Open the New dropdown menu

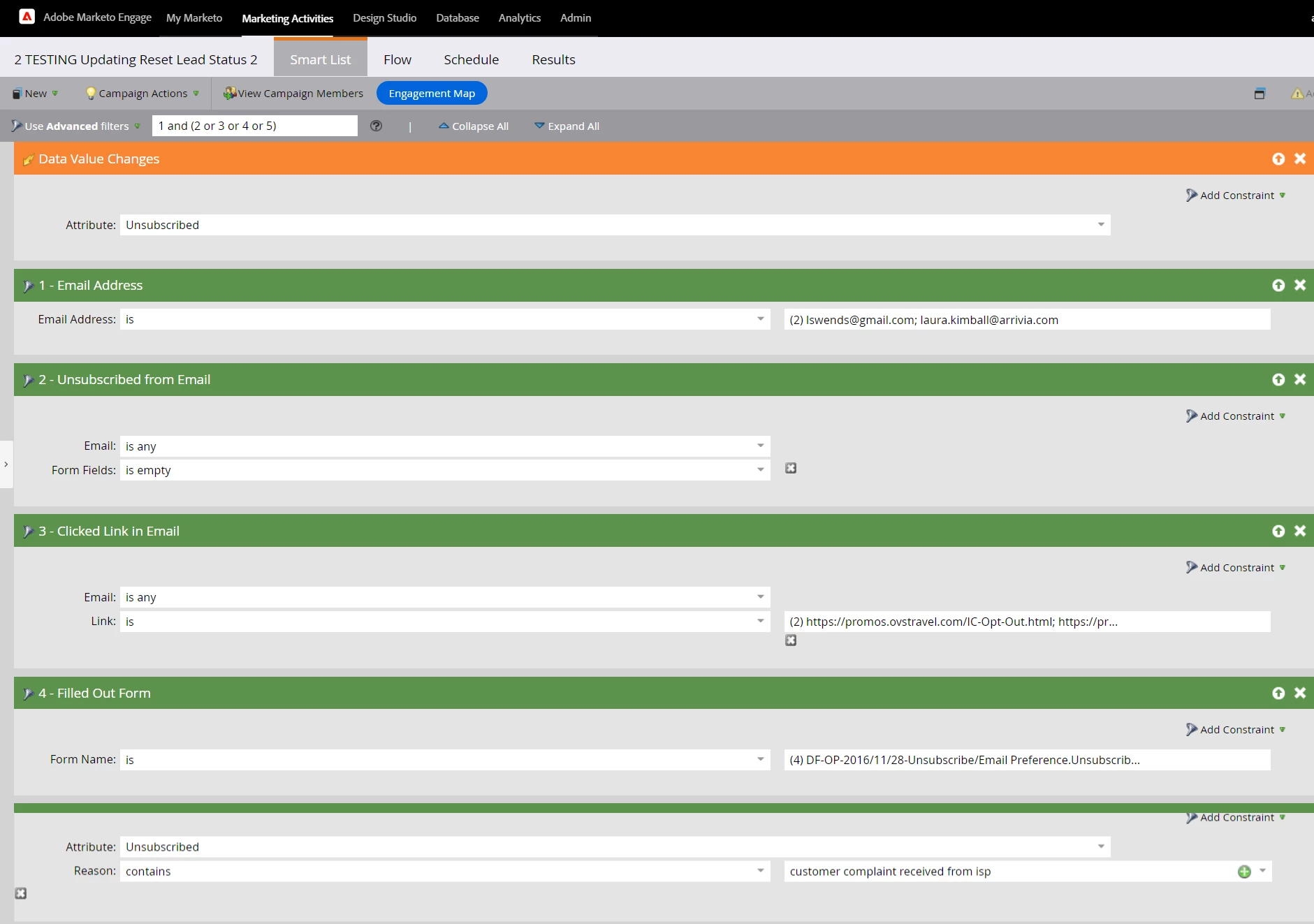tap(36, 94)
